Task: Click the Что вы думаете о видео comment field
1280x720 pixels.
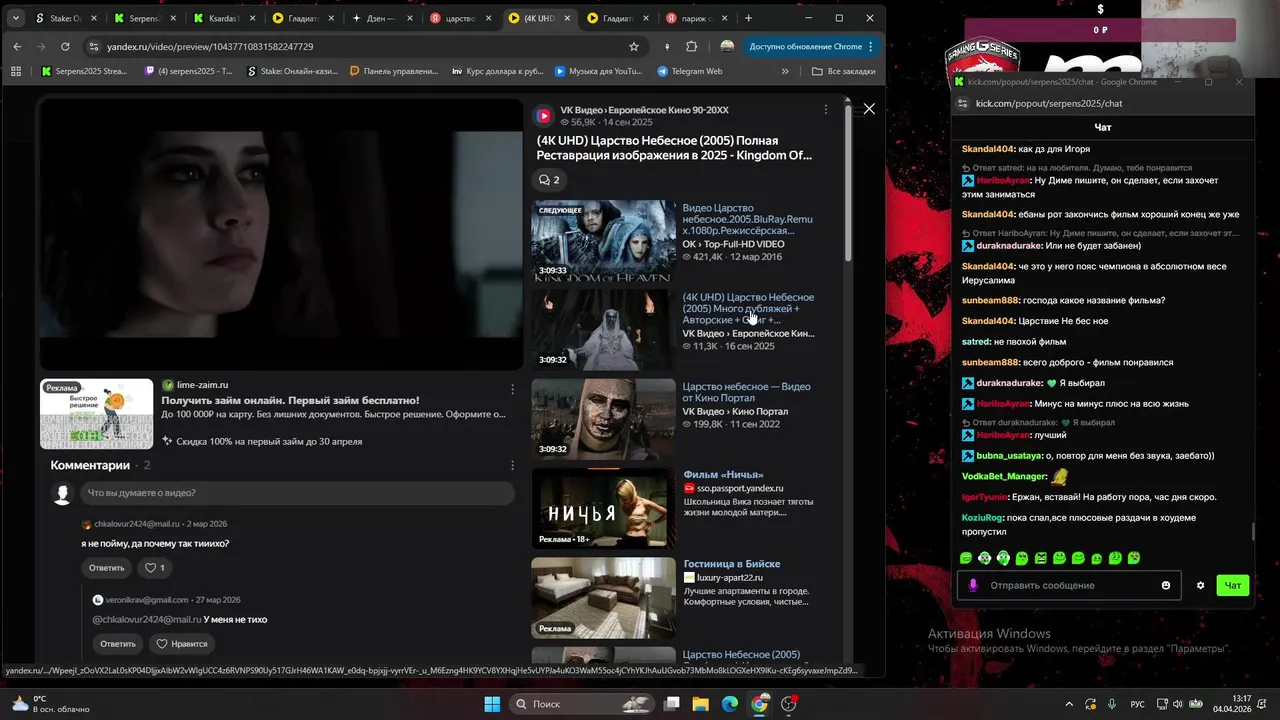Action: [298, 493]
